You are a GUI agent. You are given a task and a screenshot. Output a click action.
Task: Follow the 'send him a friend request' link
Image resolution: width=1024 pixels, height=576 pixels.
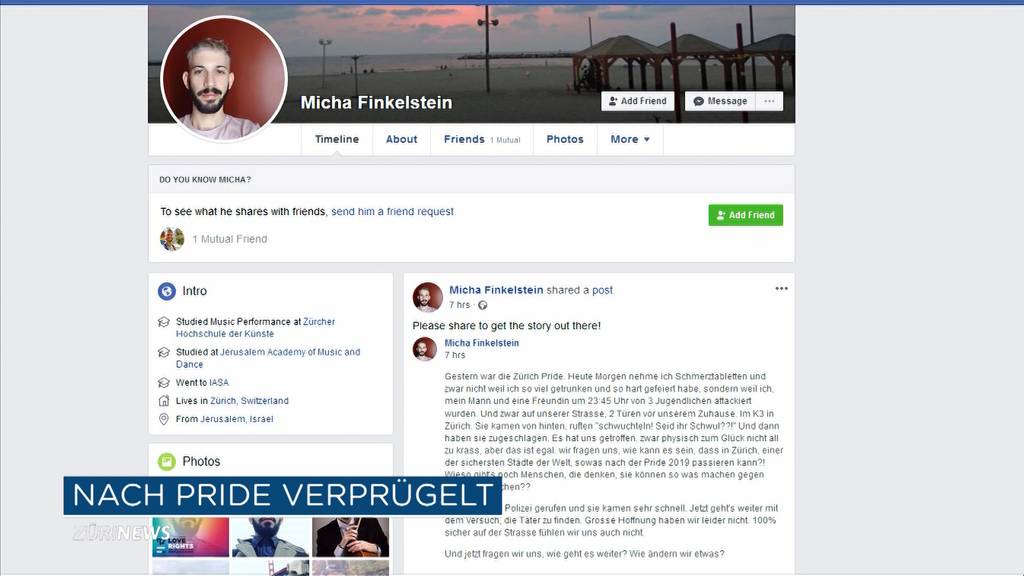(392, 212)
